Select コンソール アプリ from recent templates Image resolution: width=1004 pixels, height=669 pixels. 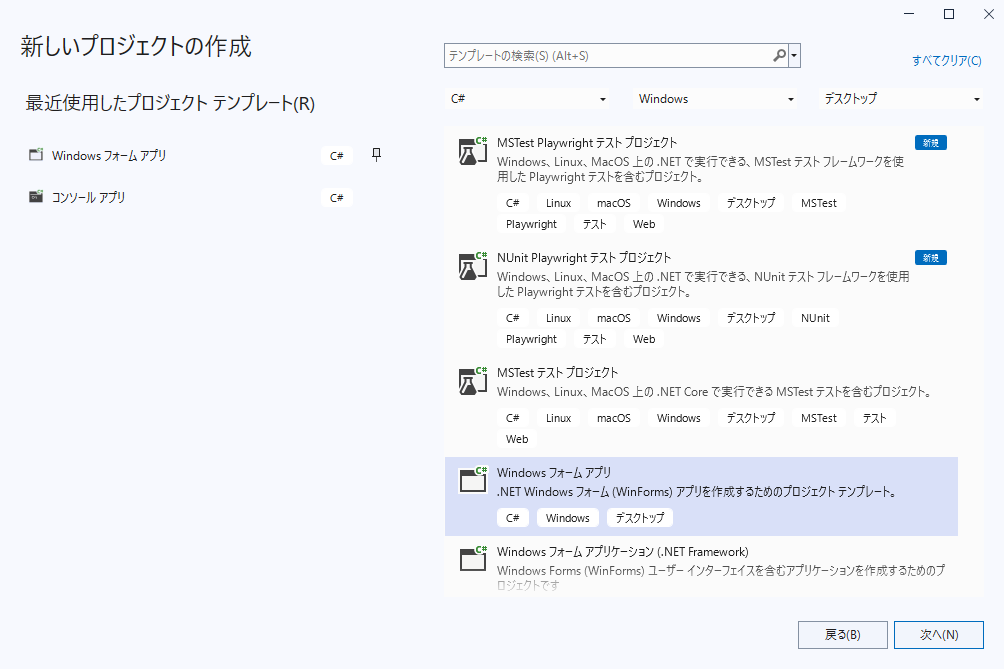point(89,197)
